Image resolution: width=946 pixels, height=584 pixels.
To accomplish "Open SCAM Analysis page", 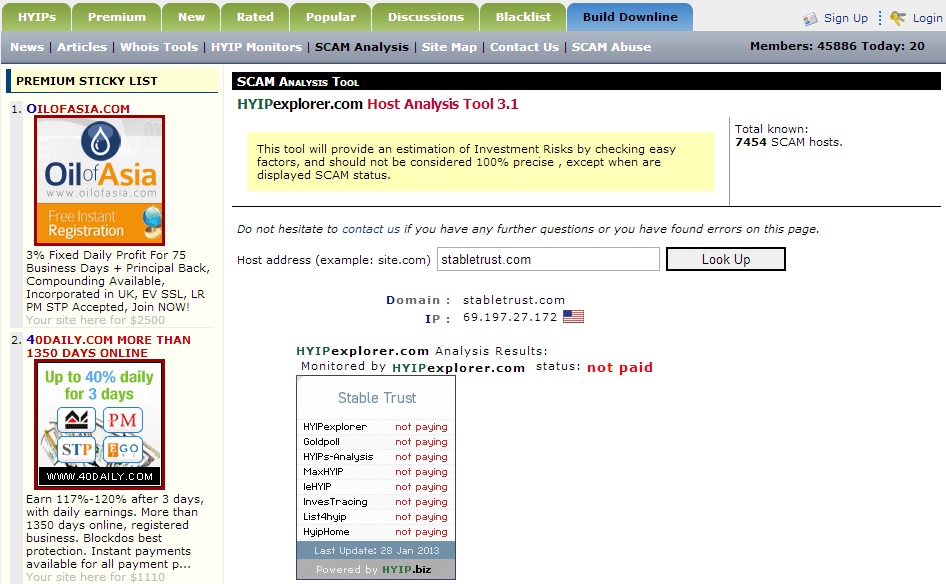I will 361,47.
